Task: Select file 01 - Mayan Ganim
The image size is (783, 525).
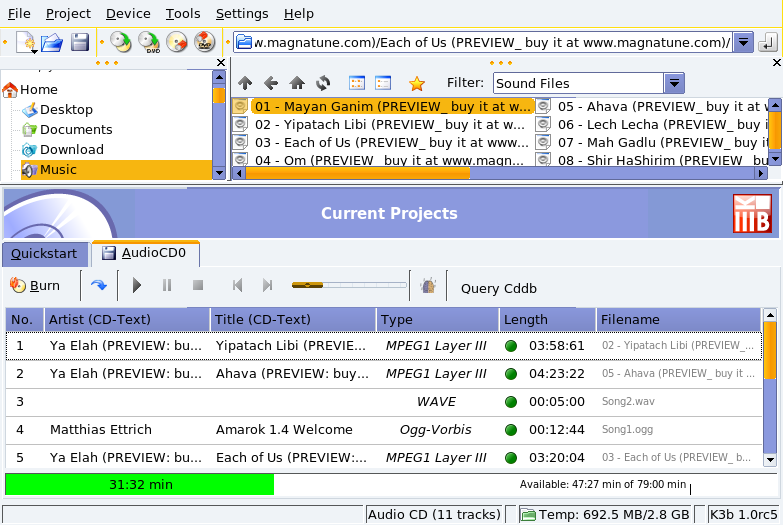Action: pyautogui.click(x=383, y=106)
